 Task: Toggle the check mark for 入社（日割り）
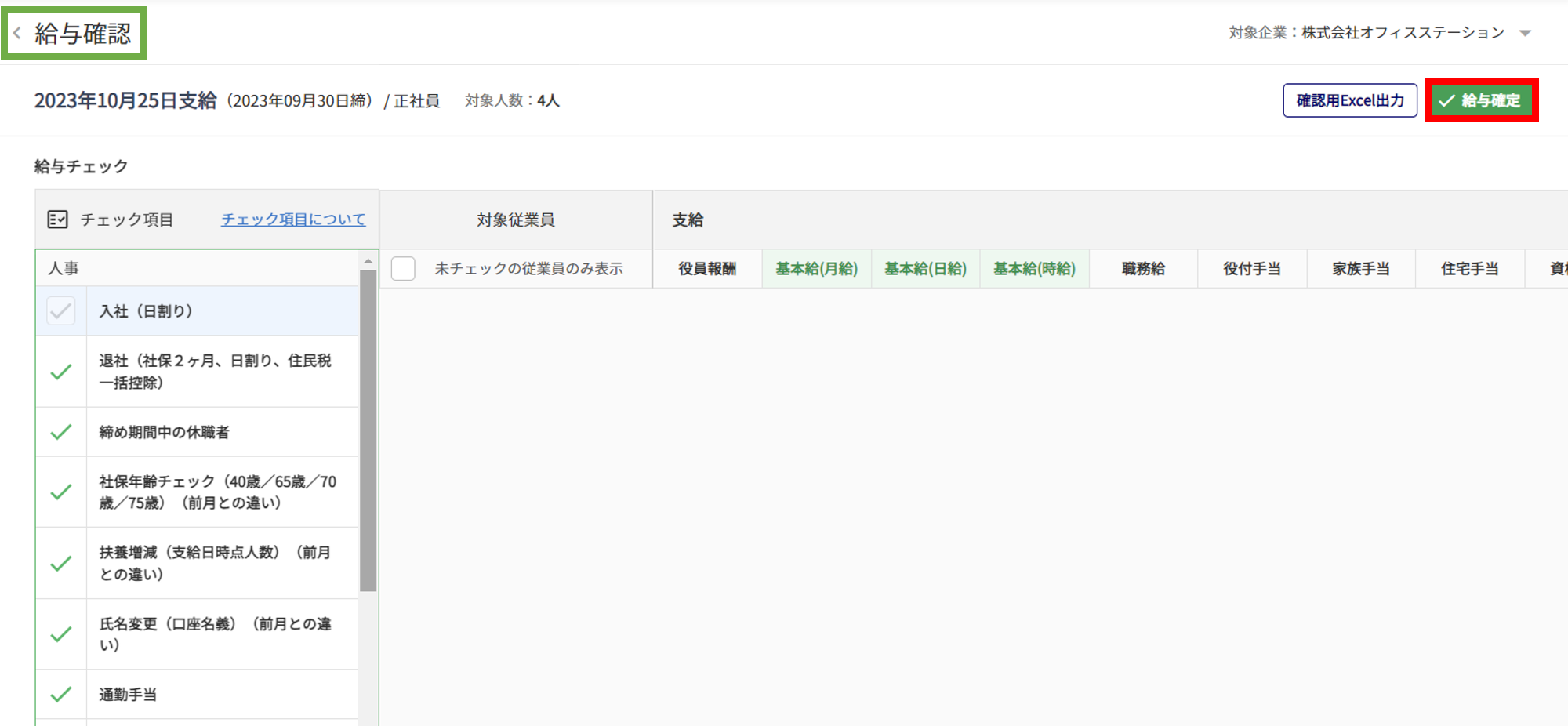(61, 311)
